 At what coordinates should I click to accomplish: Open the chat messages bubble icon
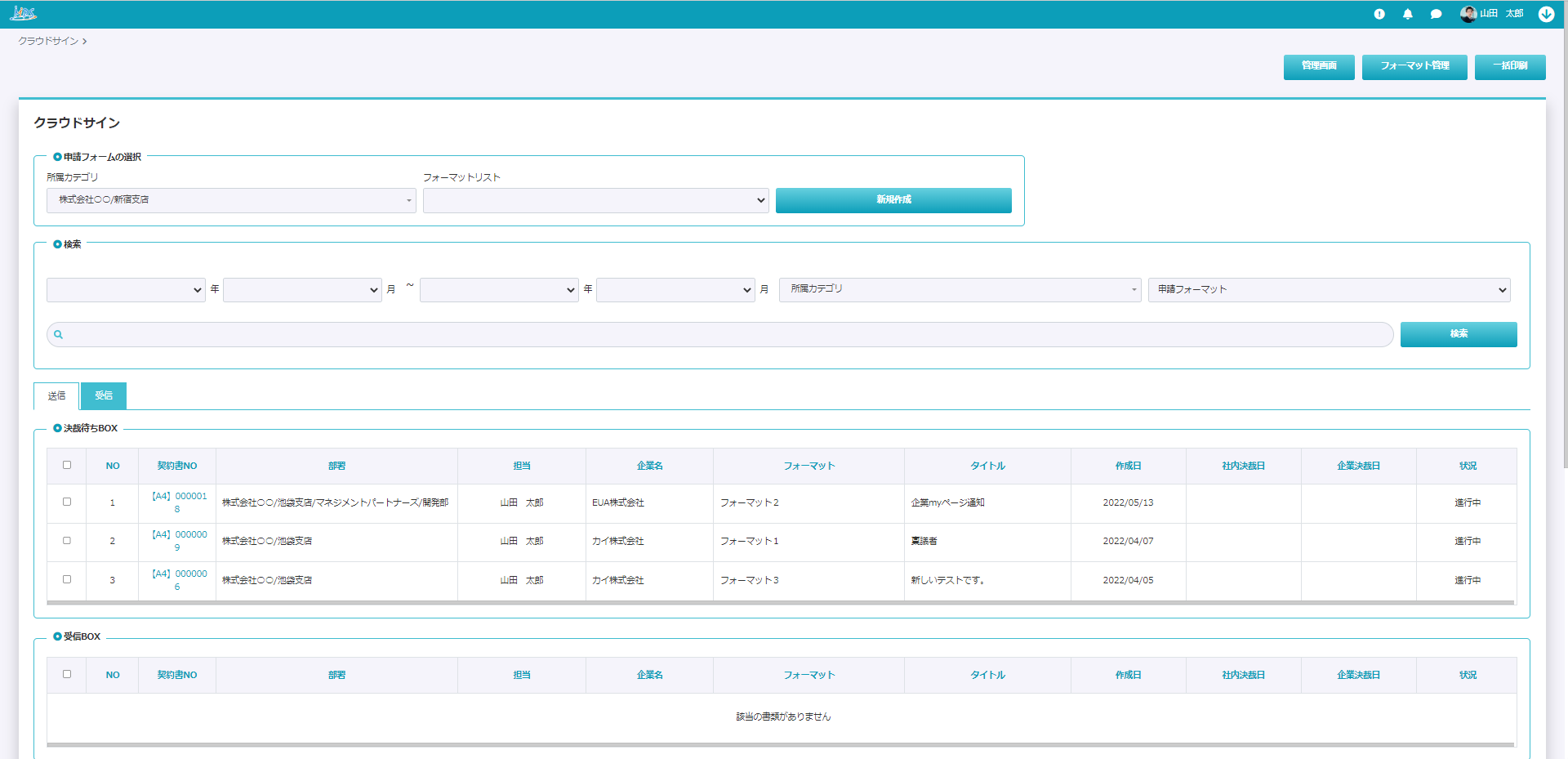click(1436, 14)
